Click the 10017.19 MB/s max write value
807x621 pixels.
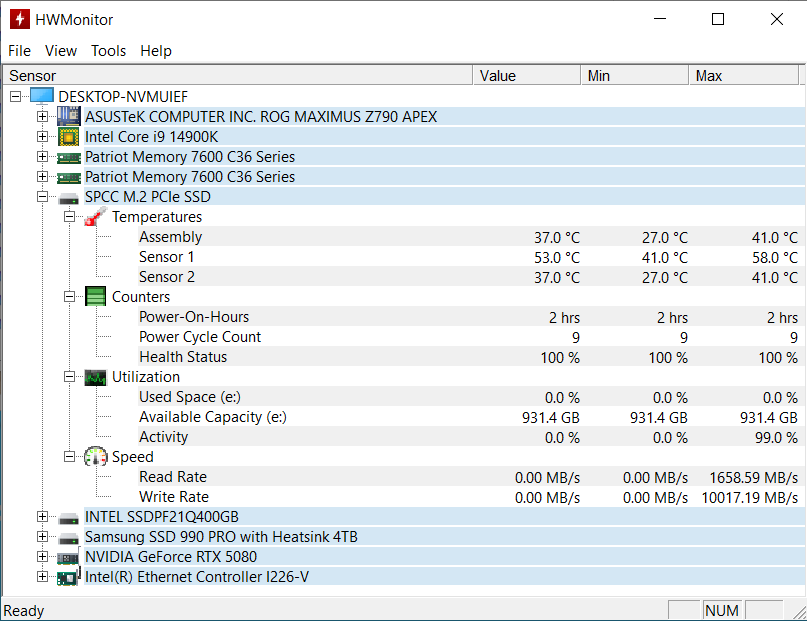coord(749,498)
